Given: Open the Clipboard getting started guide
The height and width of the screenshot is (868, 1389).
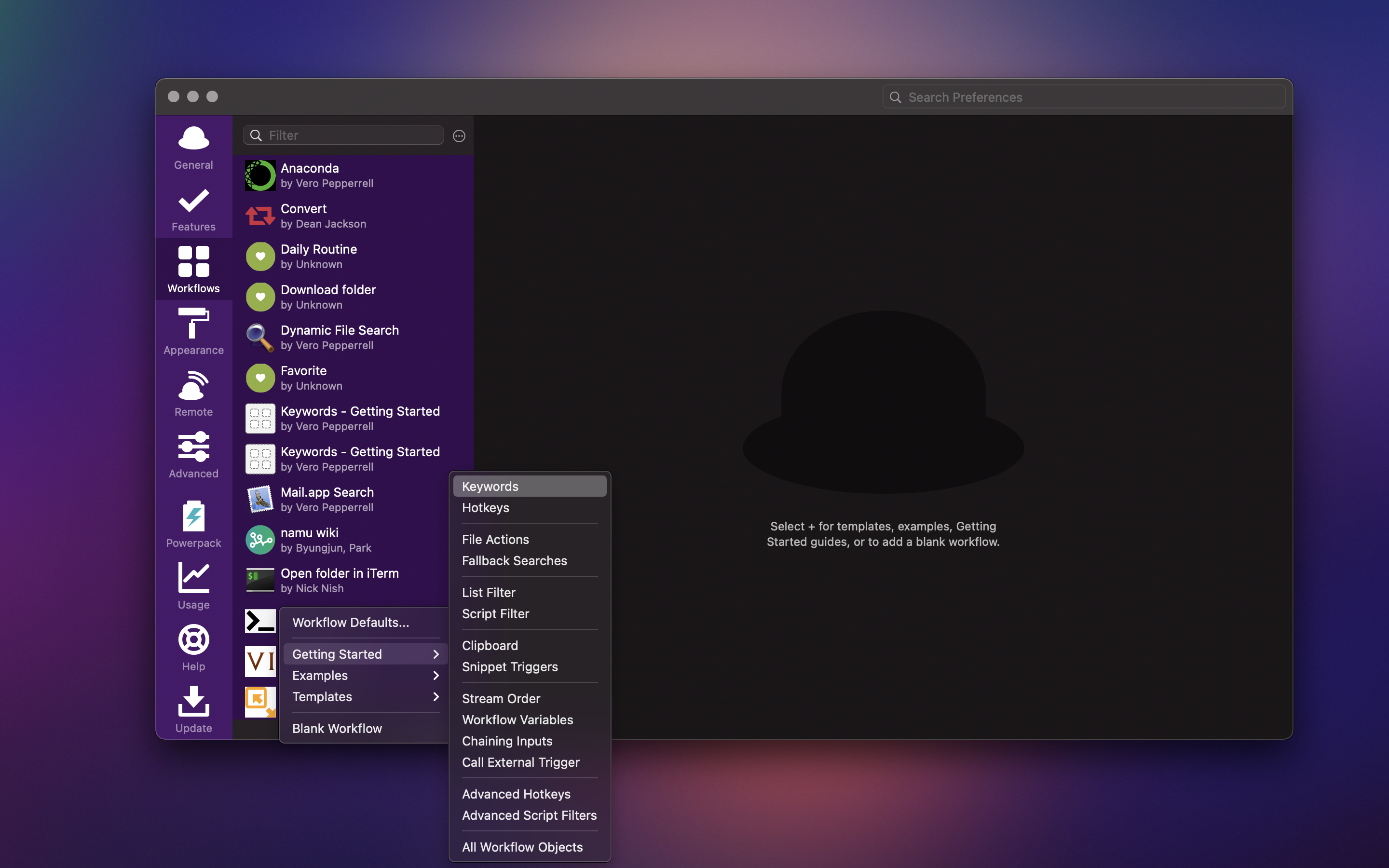Looking at the screenshot, I should point(530,646).
